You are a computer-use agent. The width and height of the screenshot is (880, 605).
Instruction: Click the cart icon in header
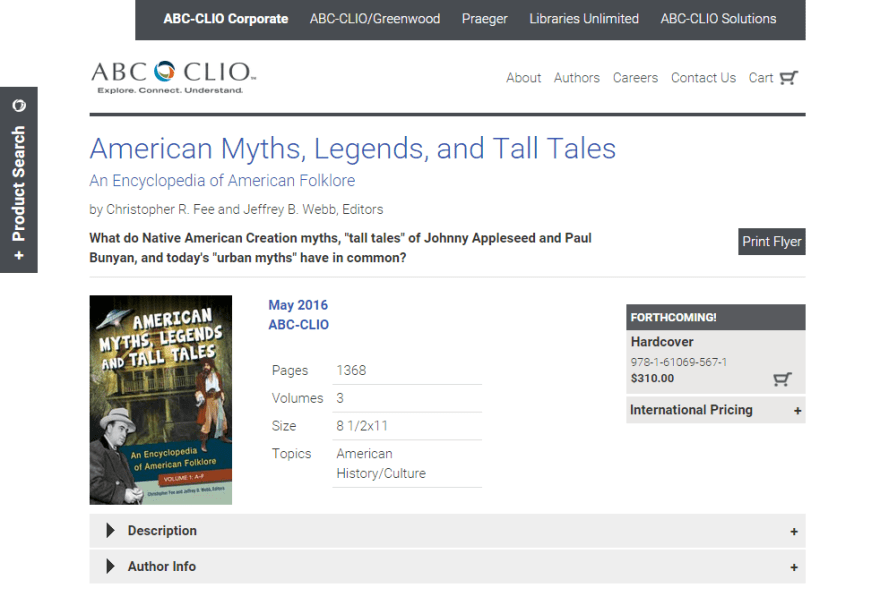(788, 78)
